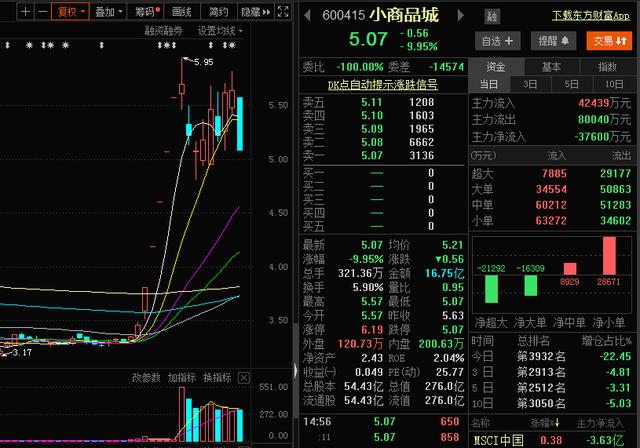Click 融资融券 label on chart

[163, 31]
